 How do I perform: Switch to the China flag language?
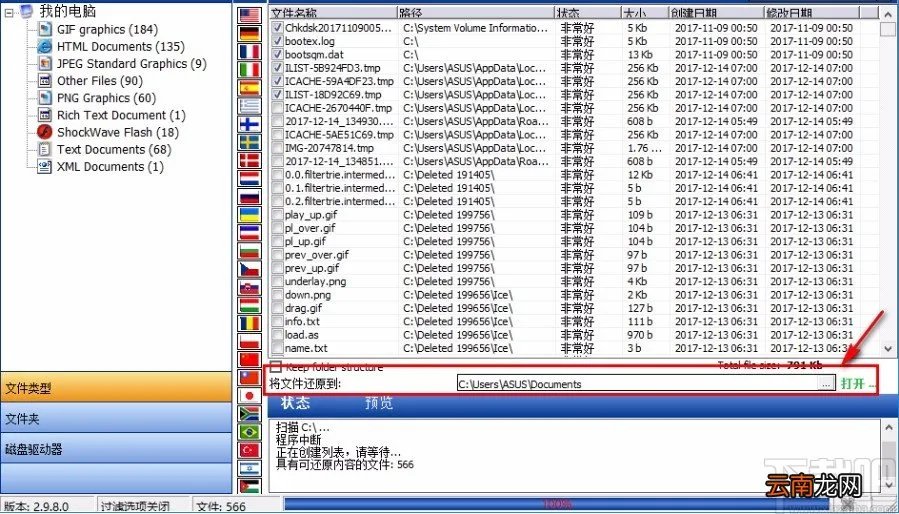pos(250,360)
